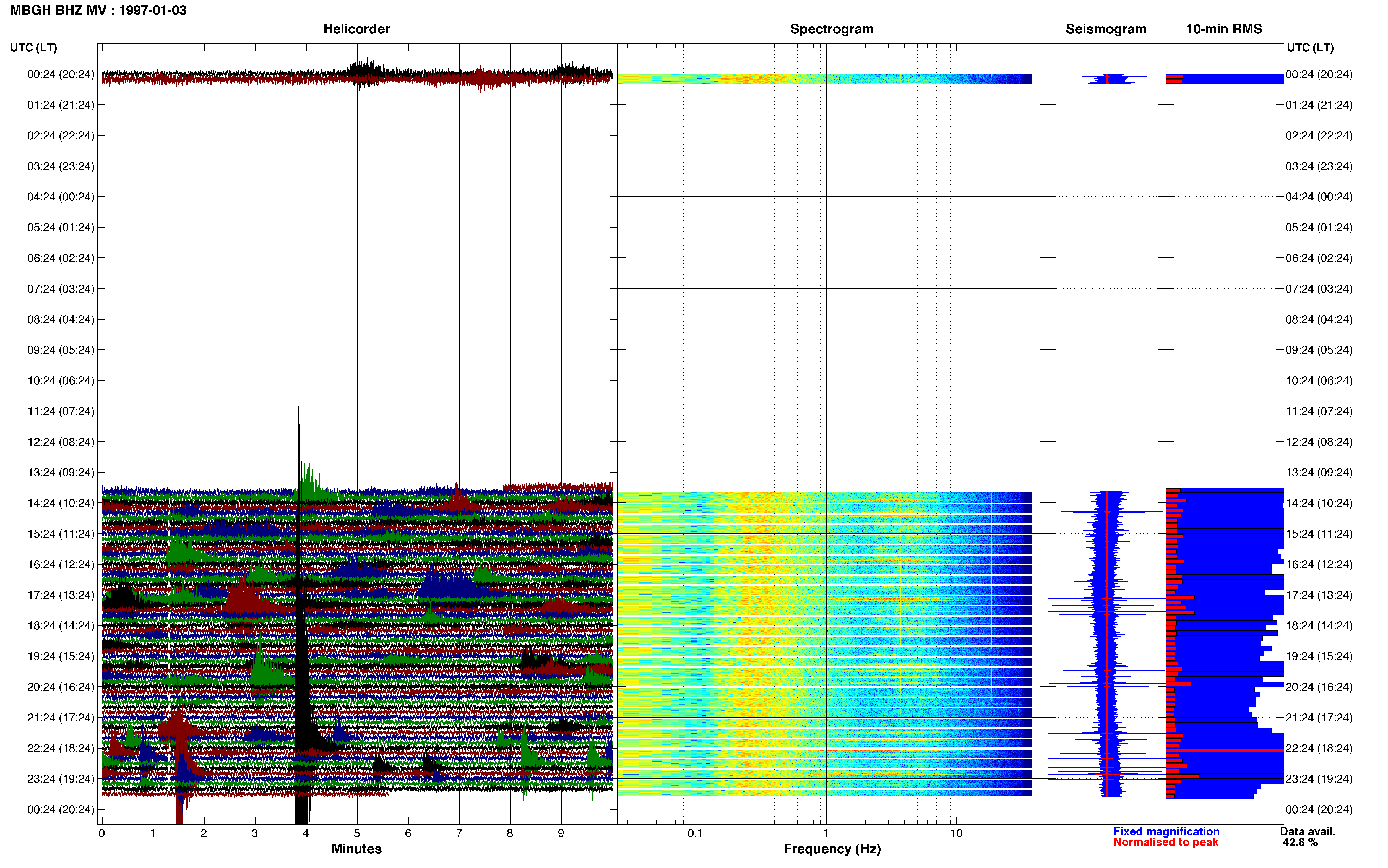Viewport: 1388px width, 868px height.
Task: Click right time label '09:24 (05:24)'
Action: coord(1319,350)
